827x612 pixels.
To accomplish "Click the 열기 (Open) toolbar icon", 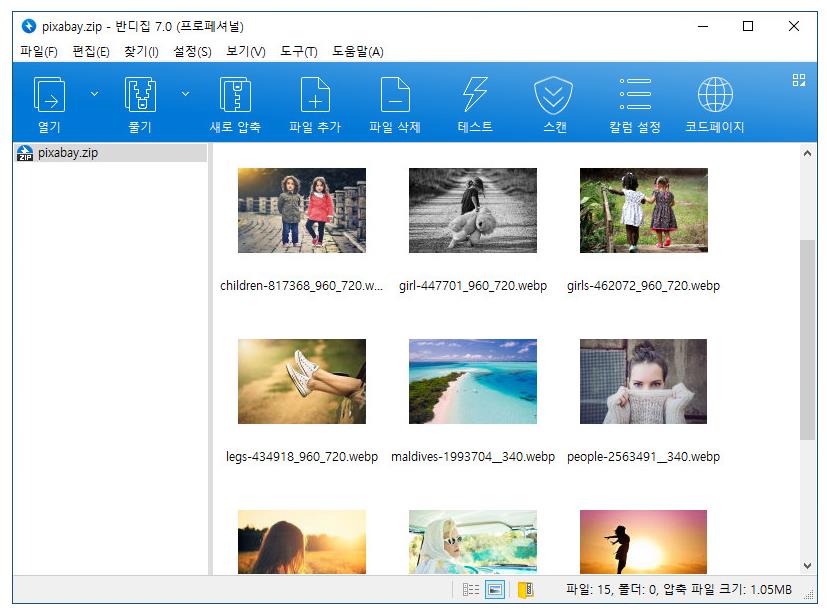I will click(x=50, y=95).
